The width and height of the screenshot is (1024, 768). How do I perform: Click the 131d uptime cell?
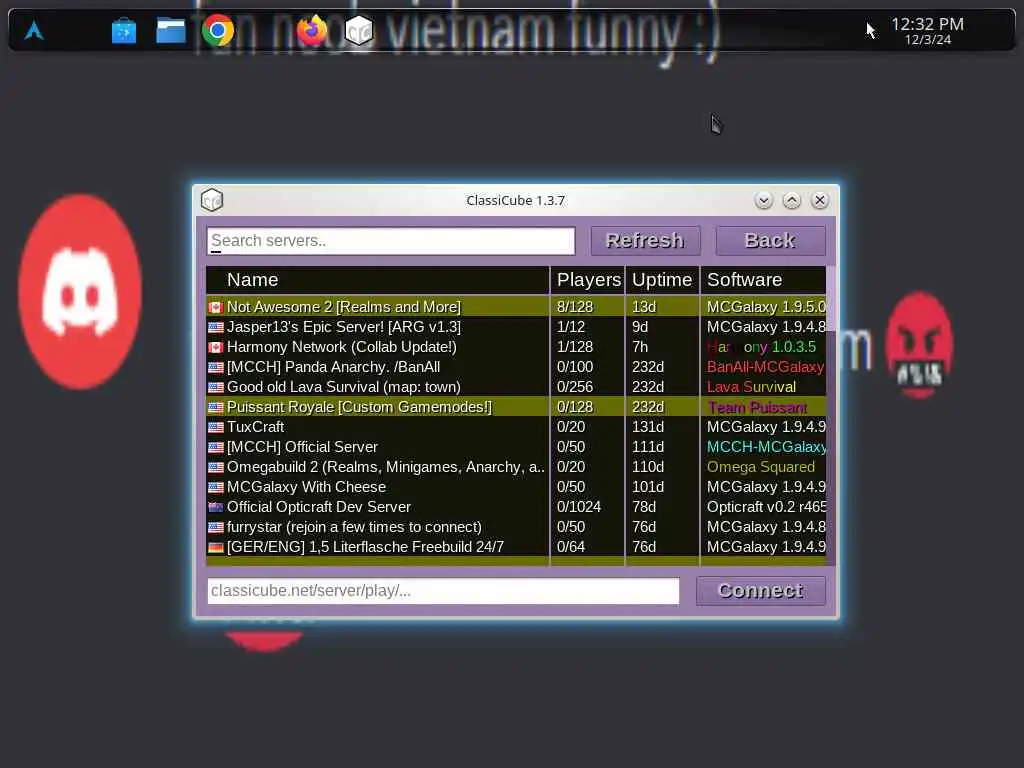click(x=662, y=427)
